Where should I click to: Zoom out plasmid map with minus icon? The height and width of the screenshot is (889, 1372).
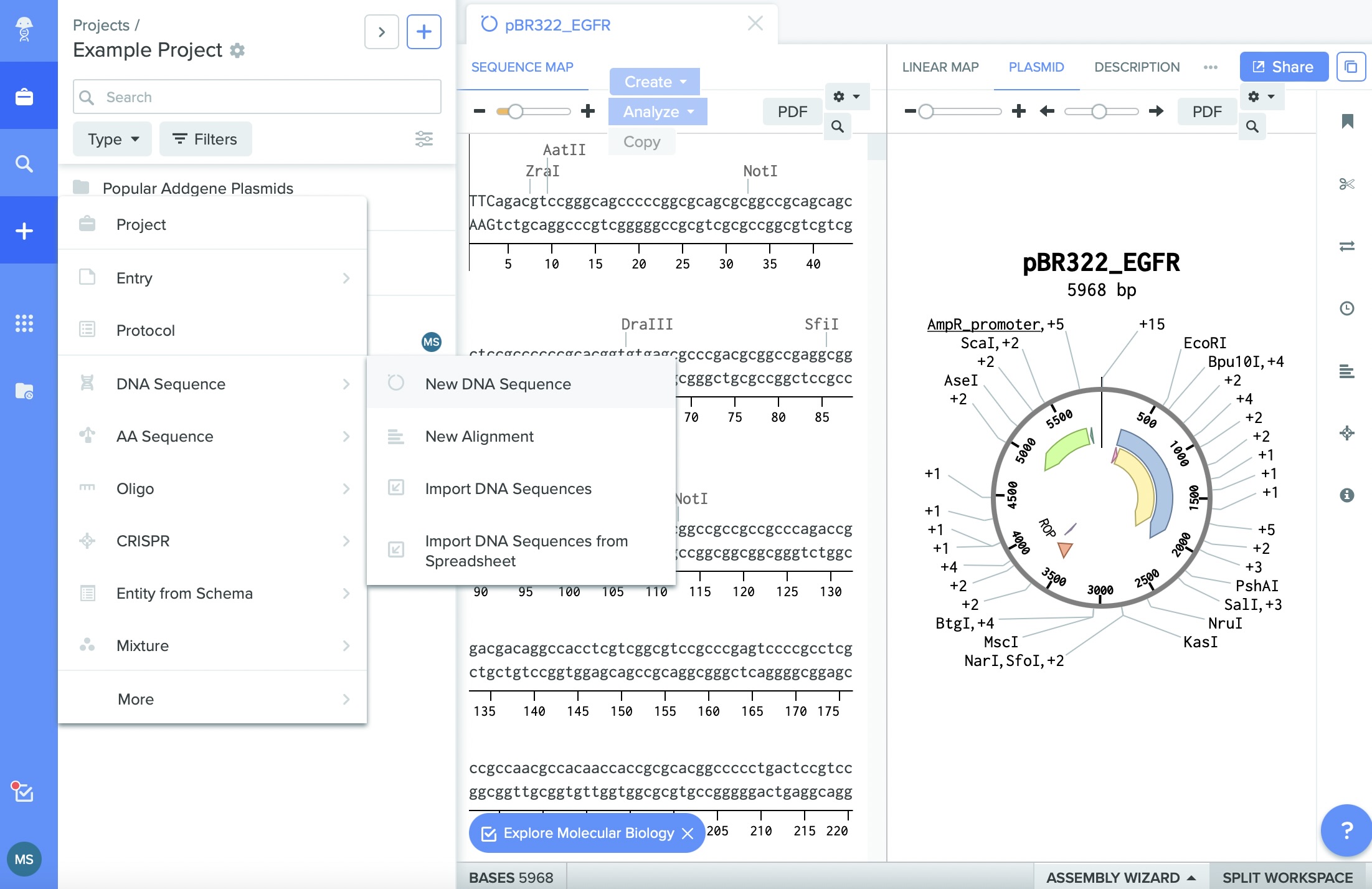tap(911, 112)
